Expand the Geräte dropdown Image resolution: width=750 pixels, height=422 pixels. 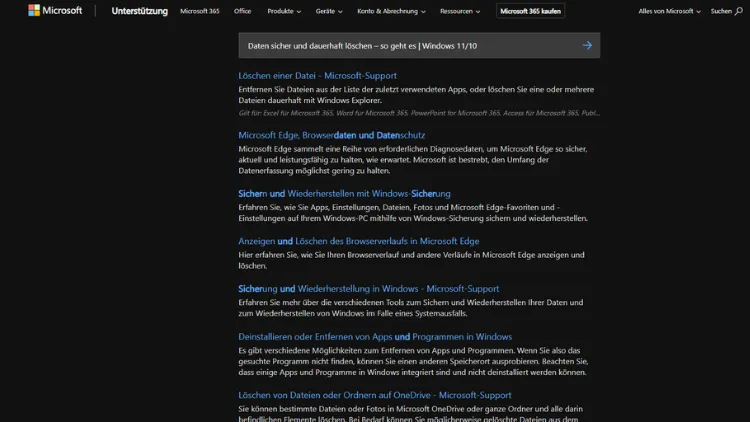(329, 11)
